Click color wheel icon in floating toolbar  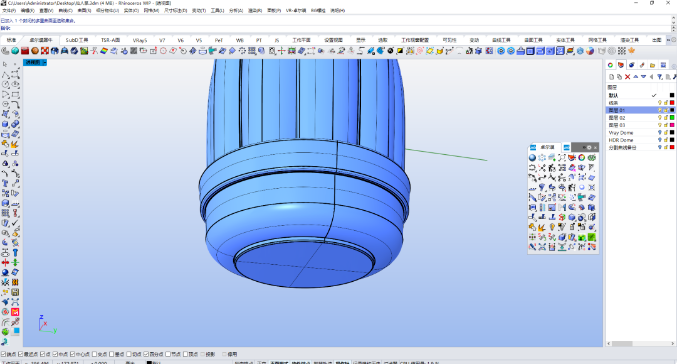click(582, 158)
